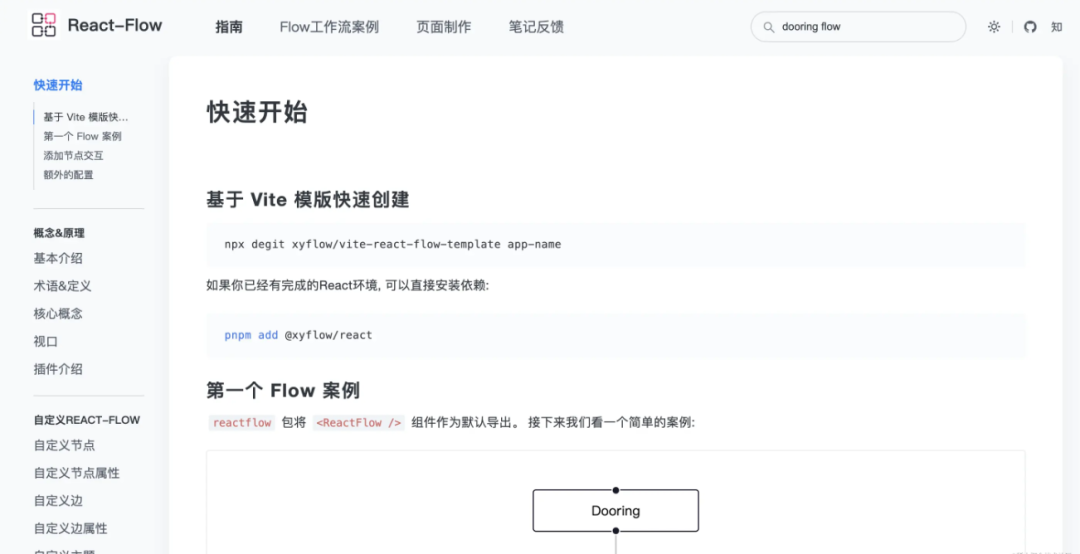Click the 第一个 Flow 案例 heading
Image resolution: width=1080 pixels, height=554 pixels.
click(283, 391)
